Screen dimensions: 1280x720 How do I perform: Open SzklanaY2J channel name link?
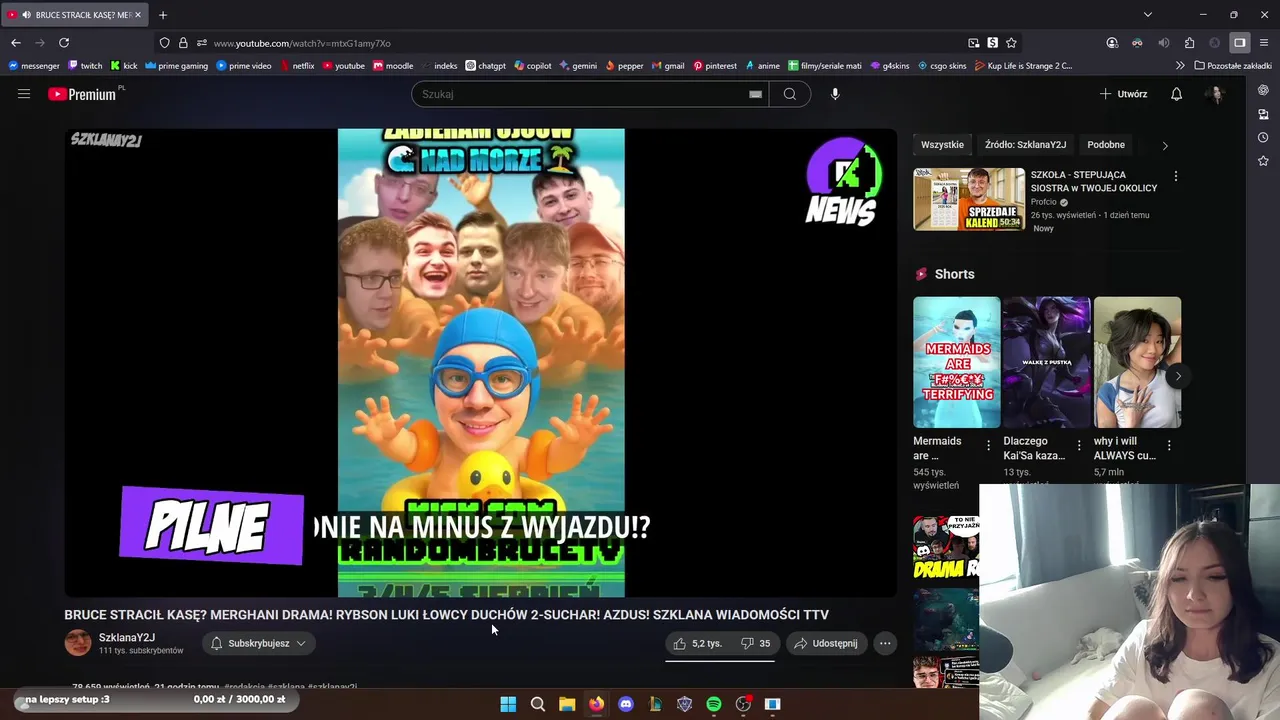point(127,637)
